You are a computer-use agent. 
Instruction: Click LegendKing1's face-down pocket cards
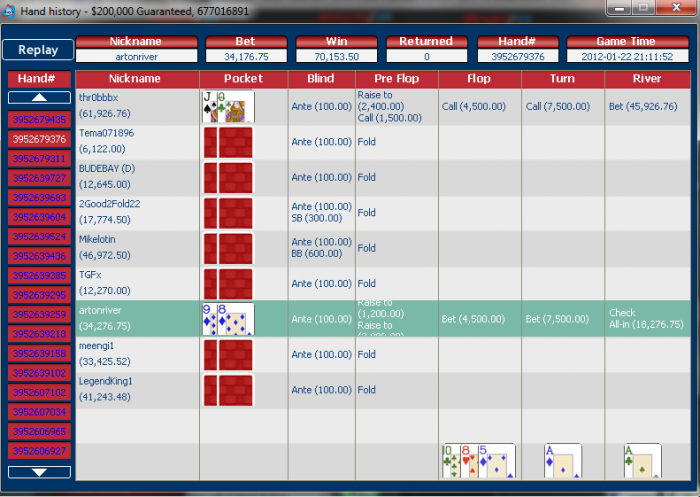[228, 390]
